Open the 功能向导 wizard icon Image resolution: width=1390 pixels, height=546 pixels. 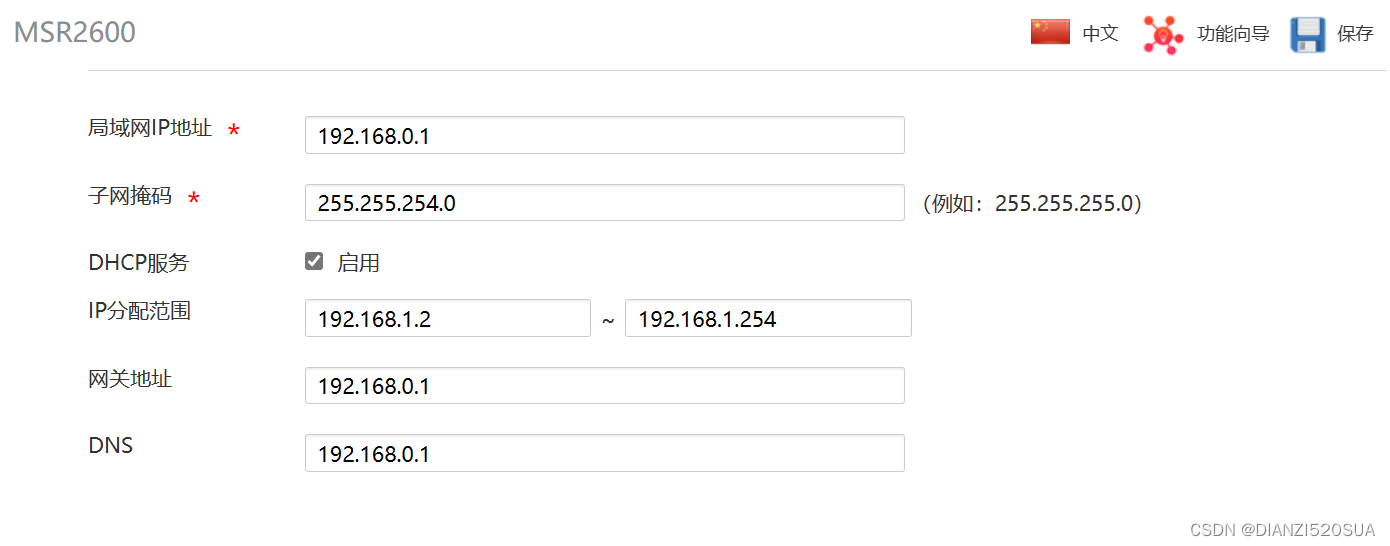tap(1163, 34)
